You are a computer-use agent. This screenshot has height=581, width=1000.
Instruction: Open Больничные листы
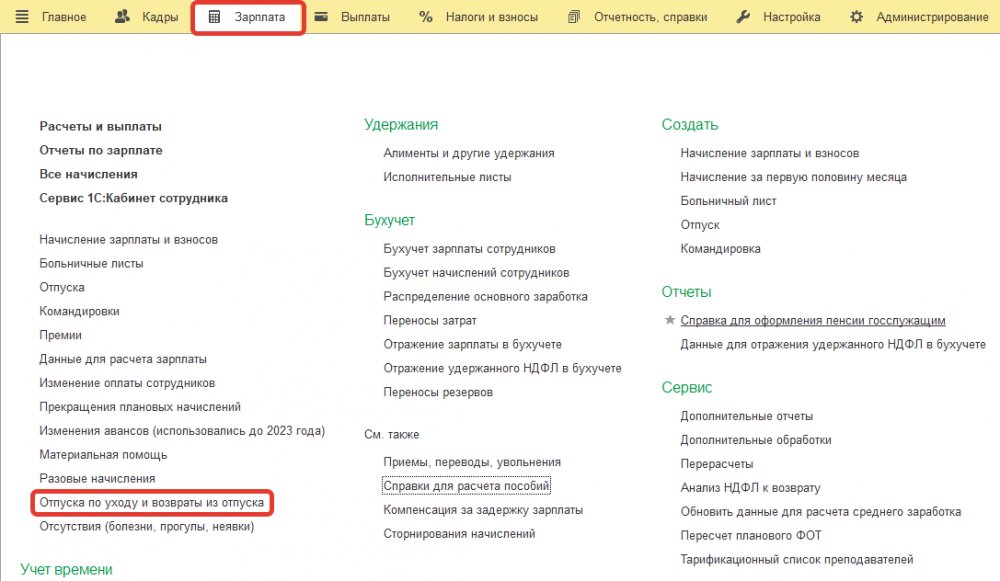pyautogui.click(x=91, y=263)
